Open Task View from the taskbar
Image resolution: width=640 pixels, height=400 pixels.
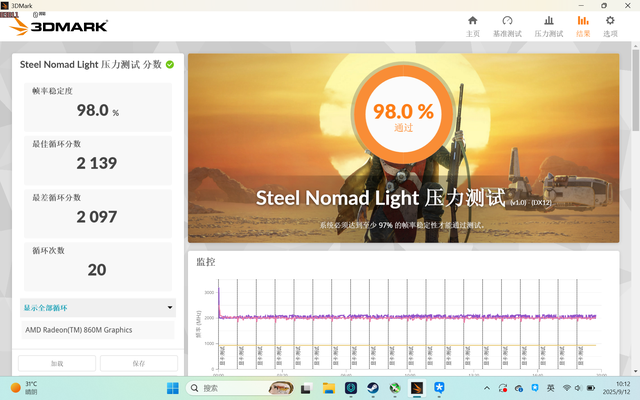coord(306,388)
